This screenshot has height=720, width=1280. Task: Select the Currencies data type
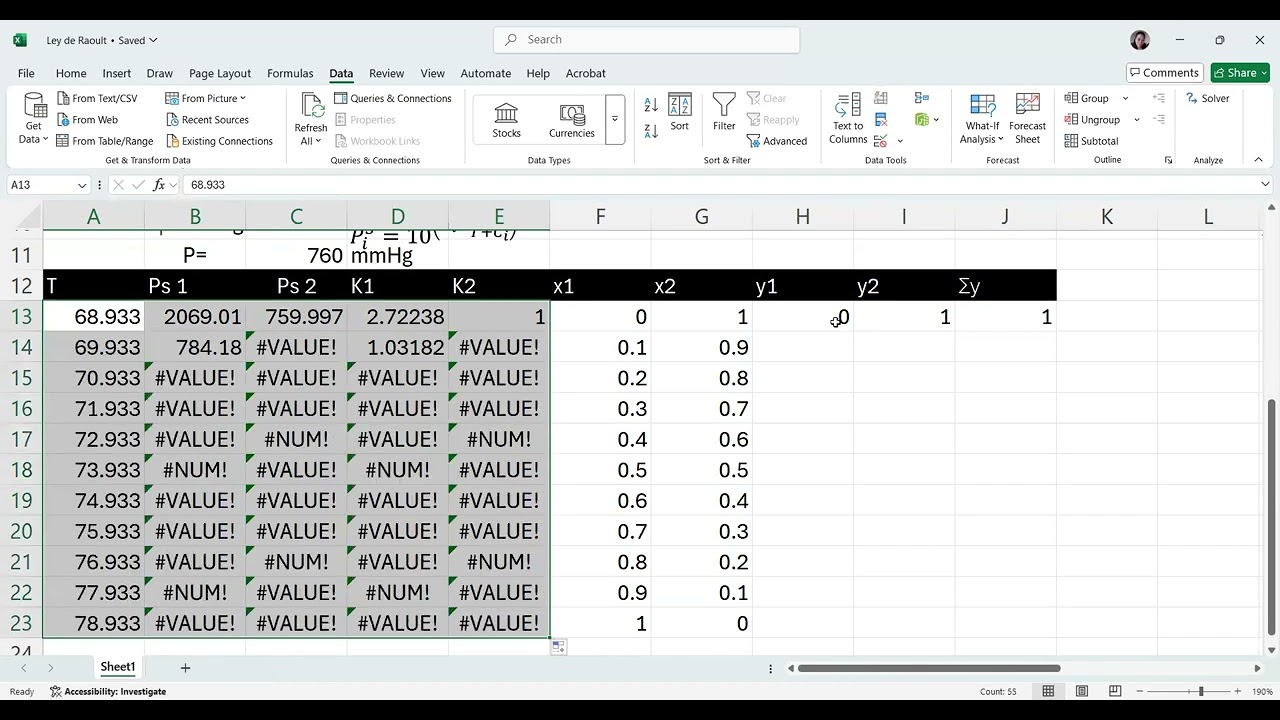coord(571,120)
